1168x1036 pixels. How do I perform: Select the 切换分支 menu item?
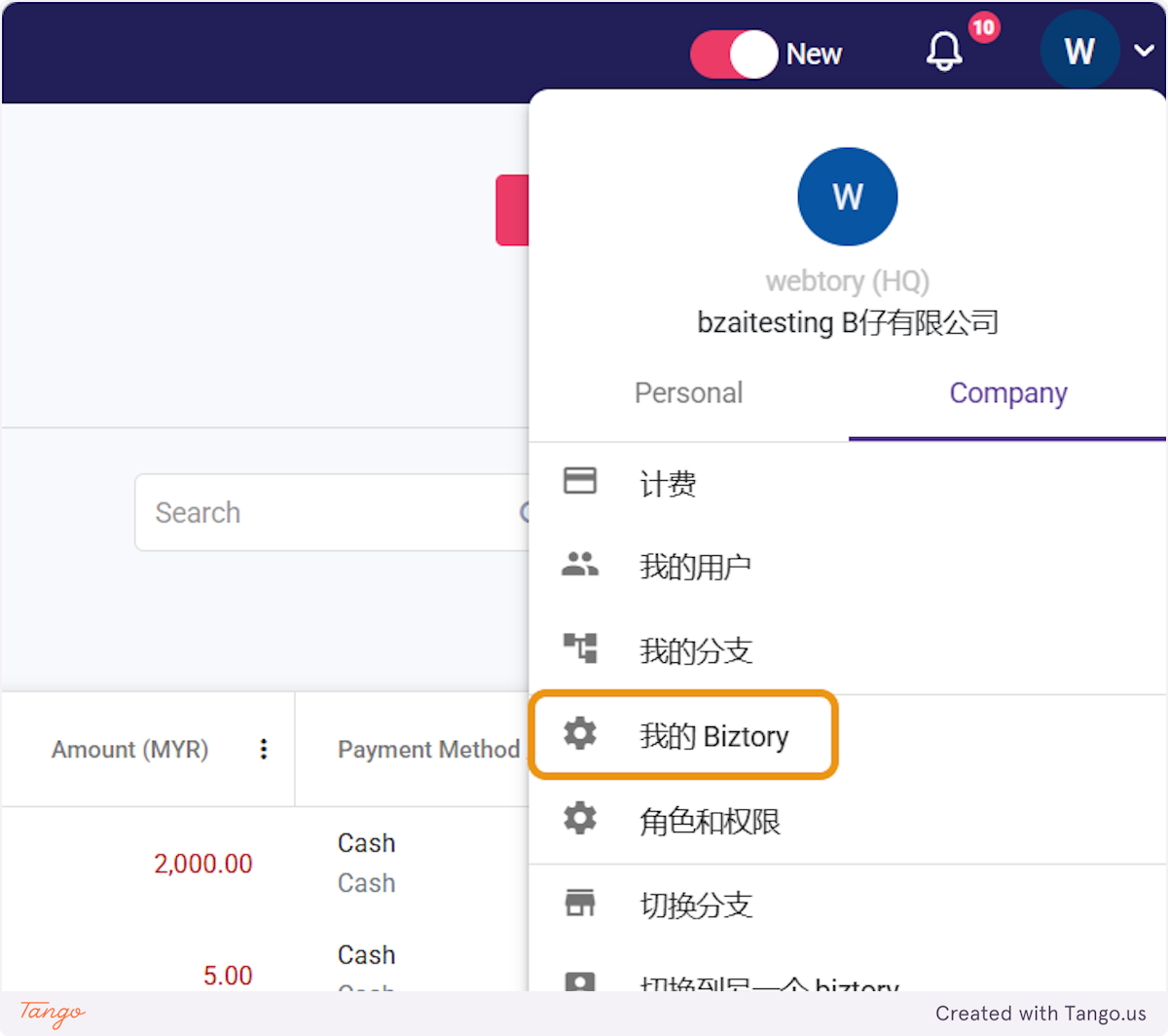click(x=848, y=906)
